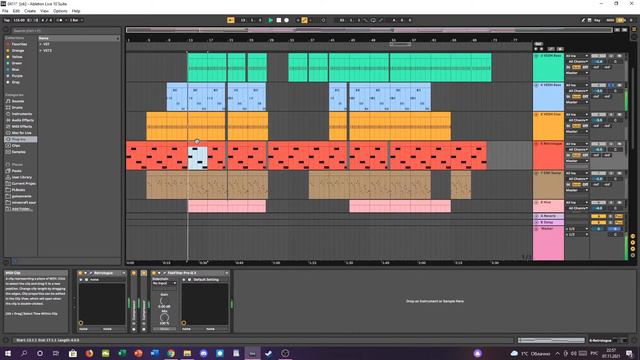Toggle the yellow Follow button in transport
The width and height of the screenshot is (640, 360).
231,20
